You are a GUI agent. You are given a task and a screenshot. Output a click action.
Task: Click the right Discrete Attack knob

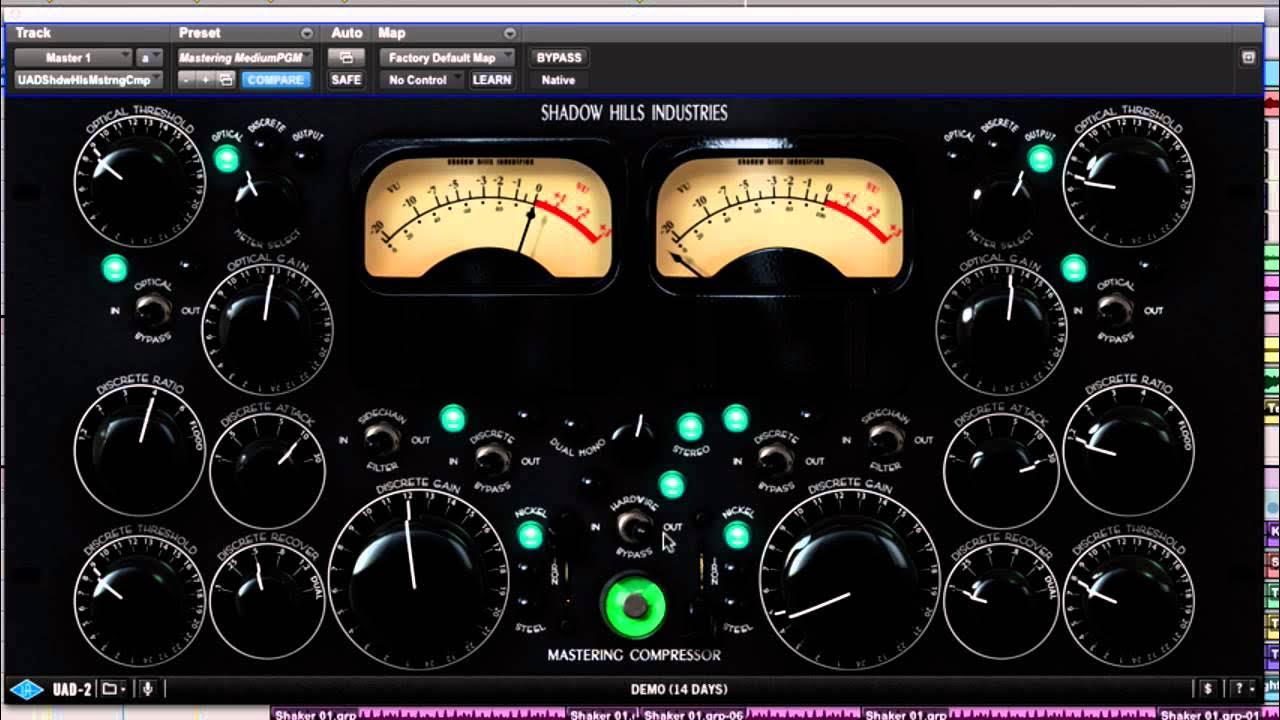[x=1001, y=470]
